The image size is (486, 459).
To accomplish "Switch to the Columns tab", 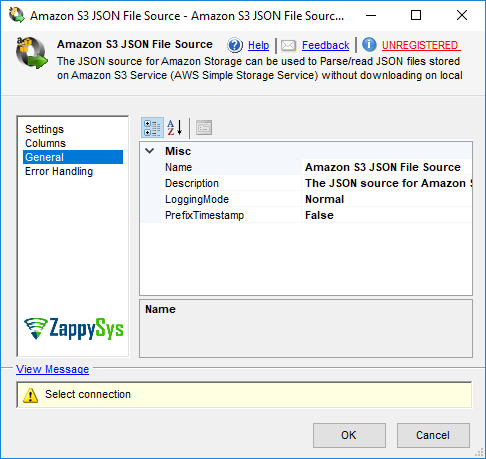I will [x=45, y=143].
